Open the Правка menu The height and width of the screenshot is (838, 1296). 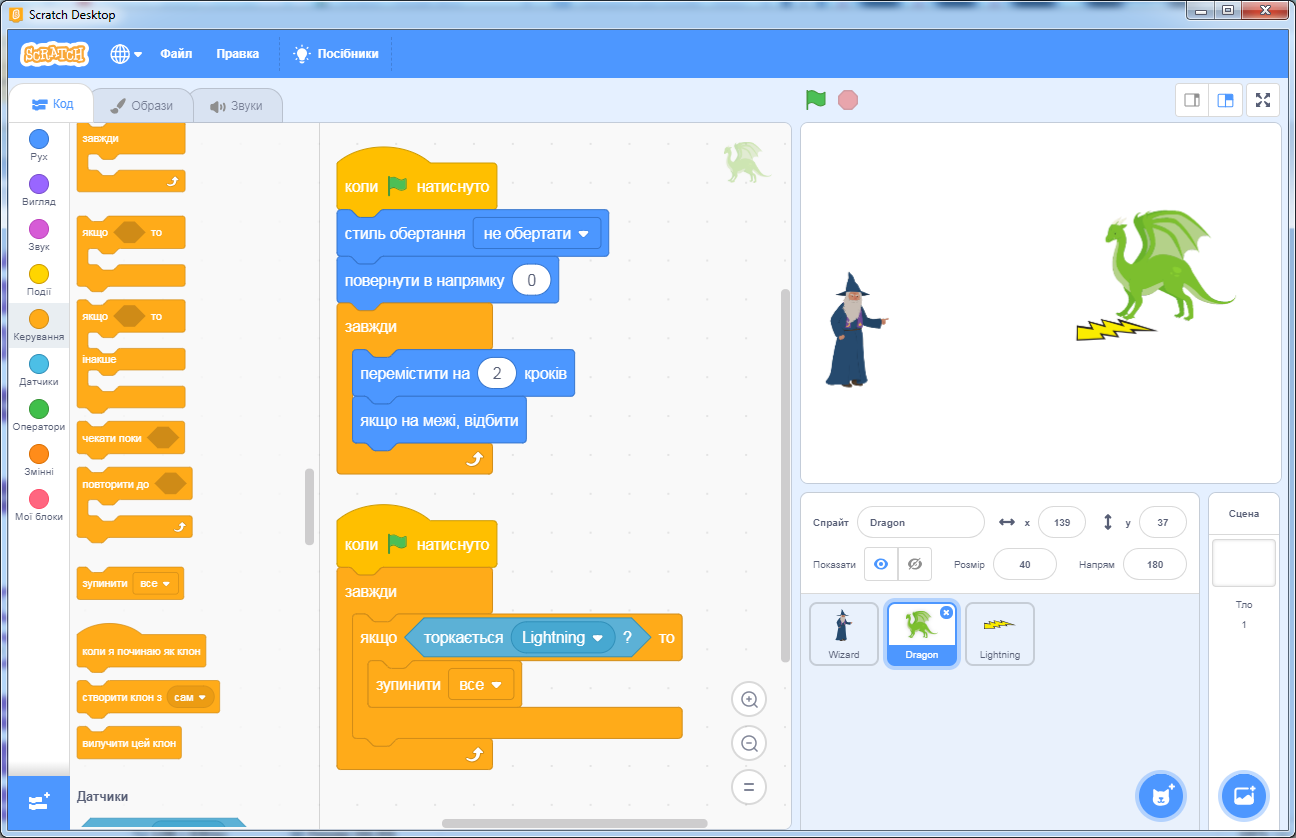click(237, 54)
